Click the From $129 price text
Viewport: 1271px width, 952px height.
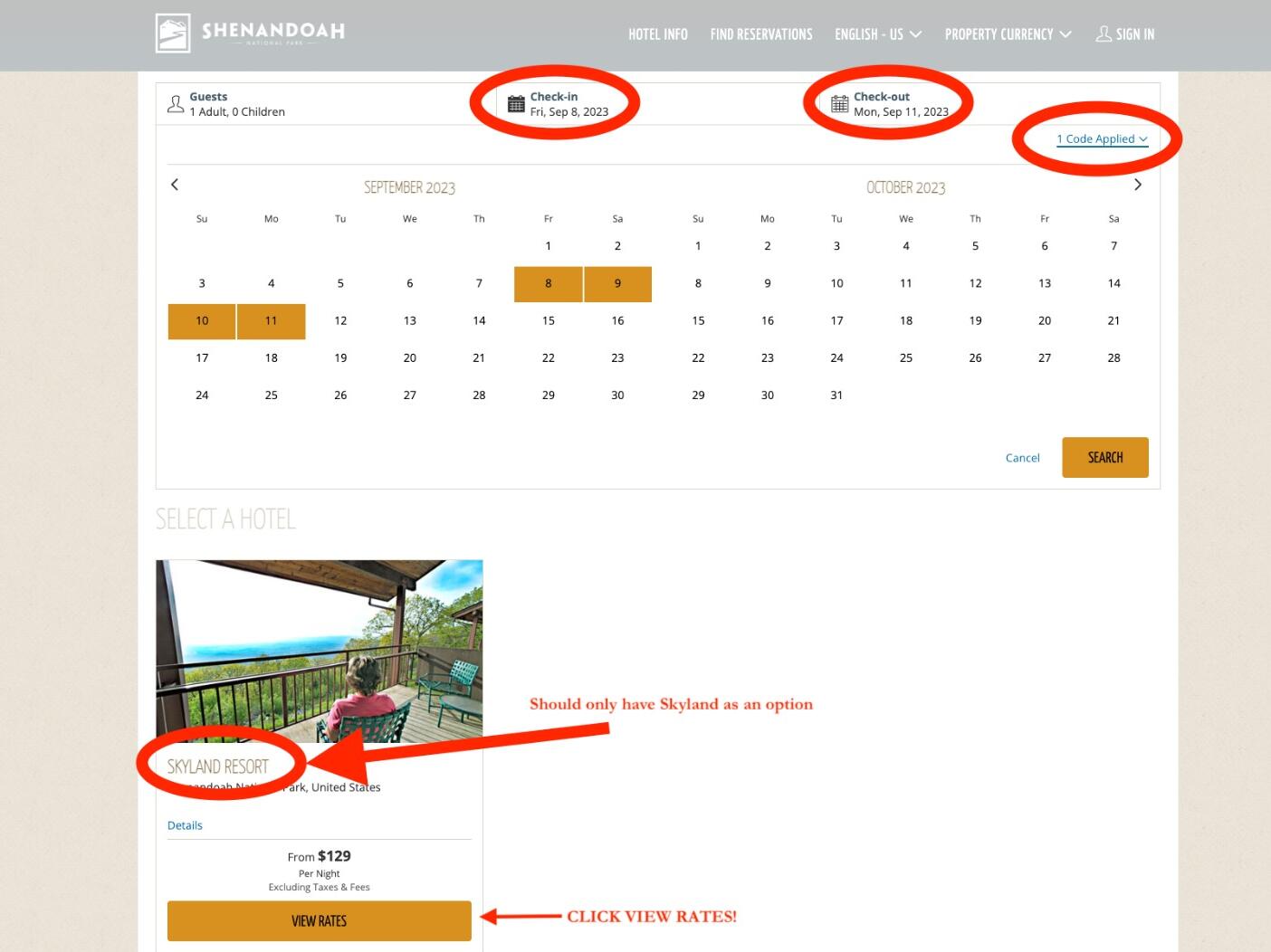320,856
